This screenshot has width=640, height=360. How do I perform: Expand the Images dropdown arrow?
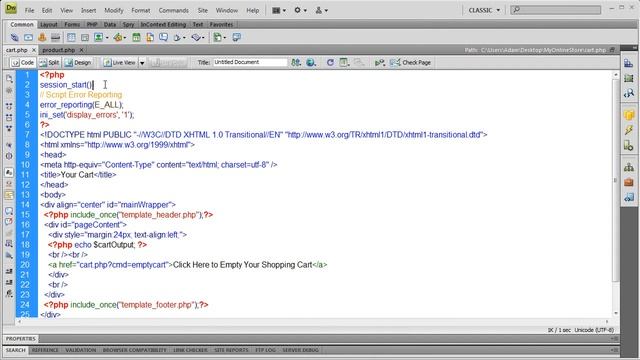click(107, 38)
